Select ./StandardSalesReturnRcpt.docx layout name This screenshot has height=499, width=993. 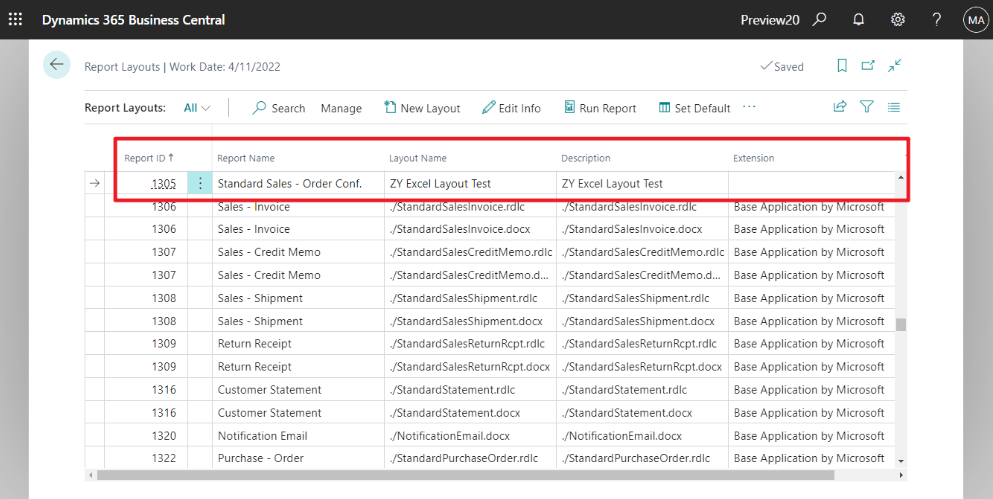470,367
